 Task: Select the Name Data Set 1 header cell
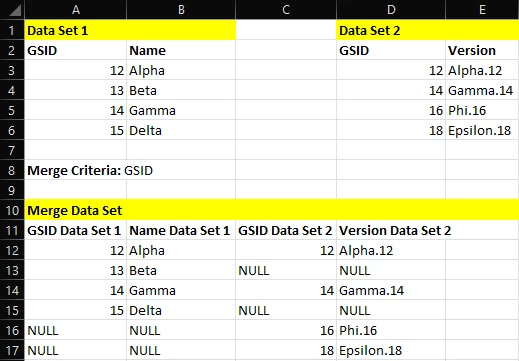181,230
